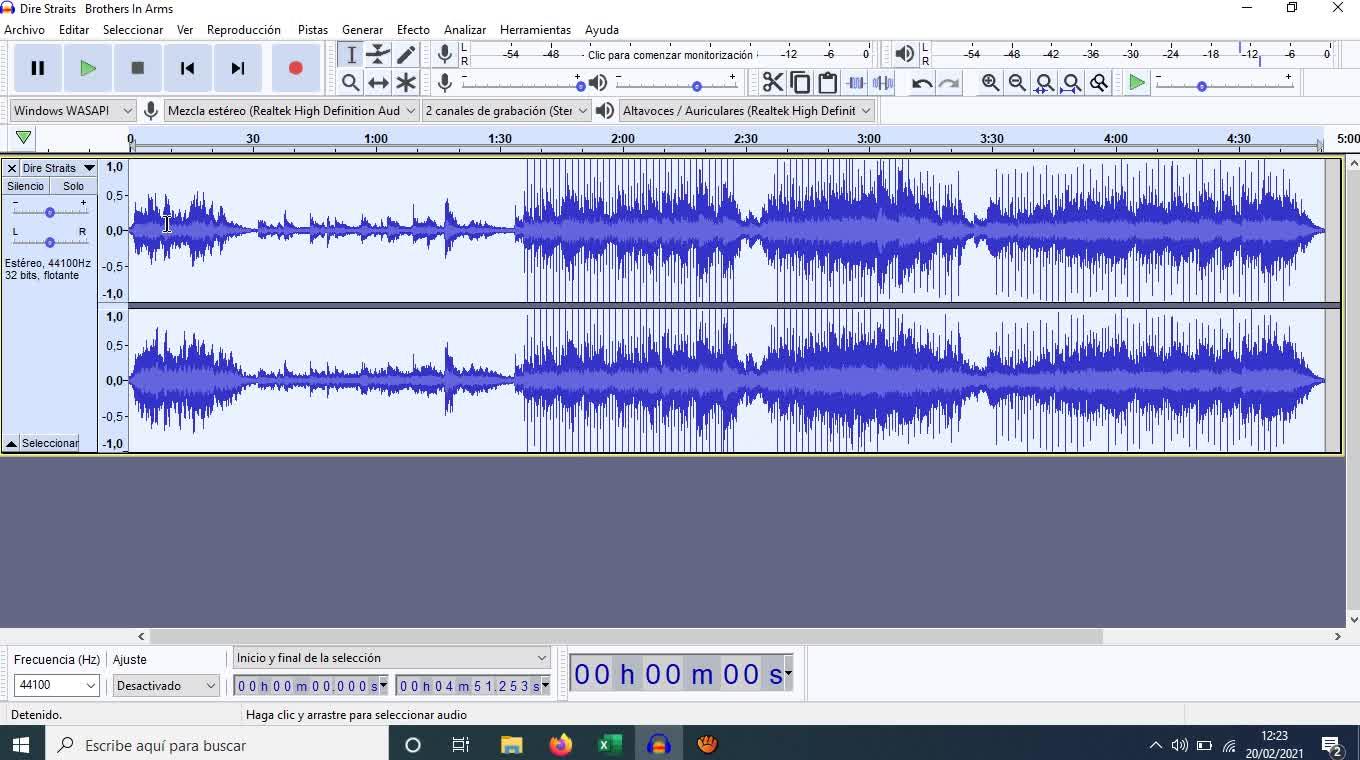Click the Skip to Start button
Image resolution: width=1360 pixels, height=760 pixels.
point(187,68)
